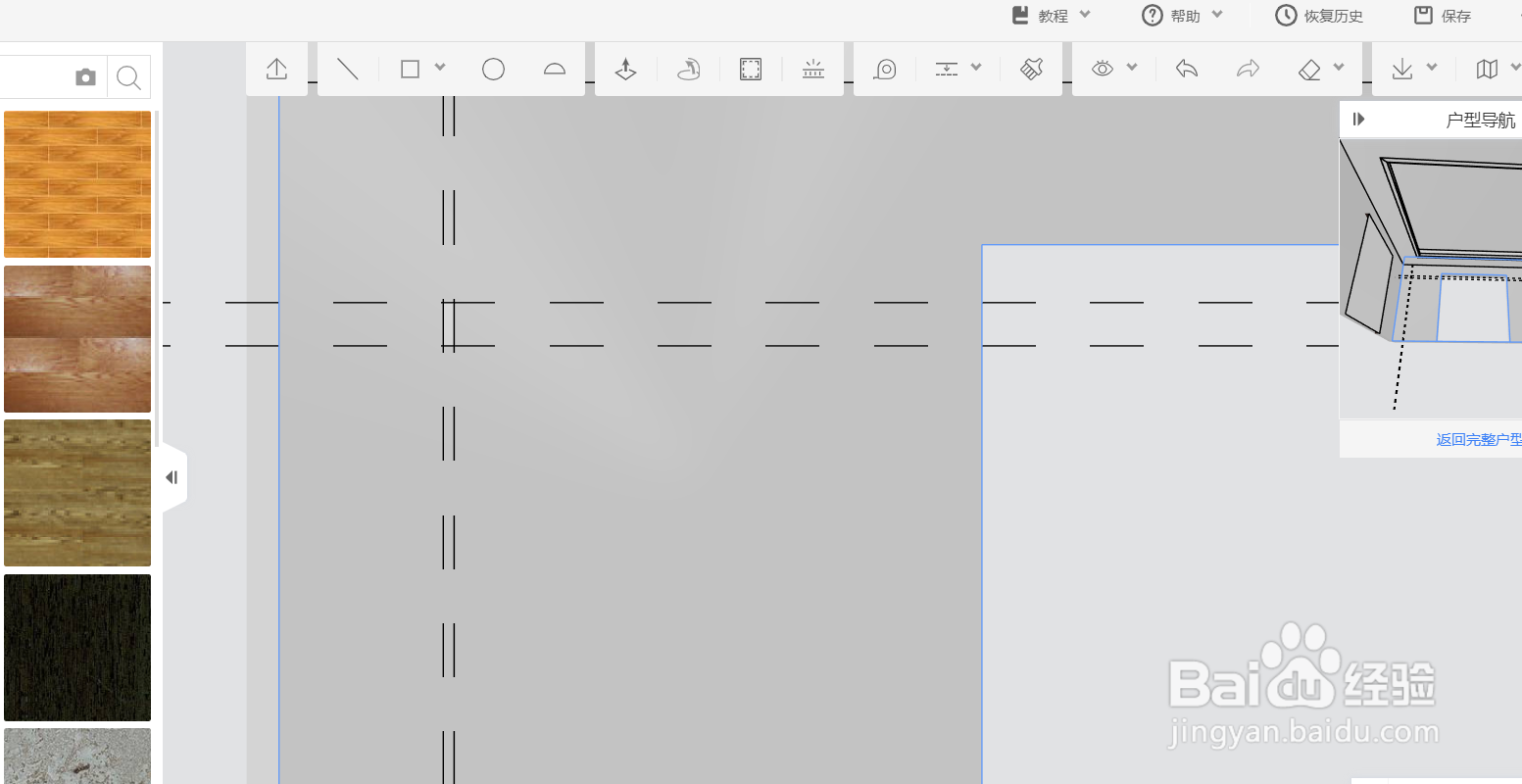This screenshot has height=784, width=1522.
Task: Click the rotate-surface tool icon
Action: tap(689, 69)
